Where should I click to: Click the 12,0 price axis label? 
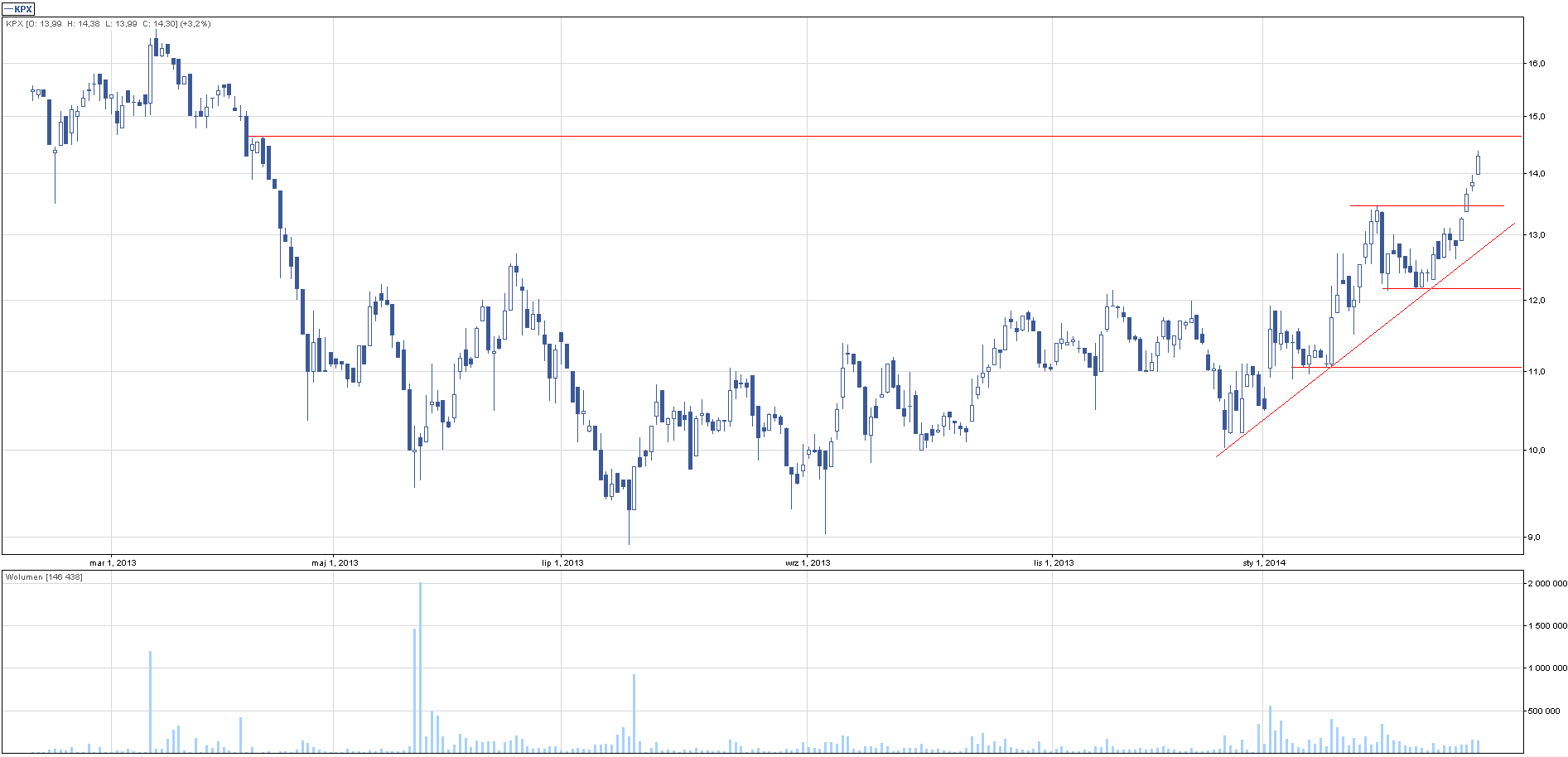point(1537,301)
